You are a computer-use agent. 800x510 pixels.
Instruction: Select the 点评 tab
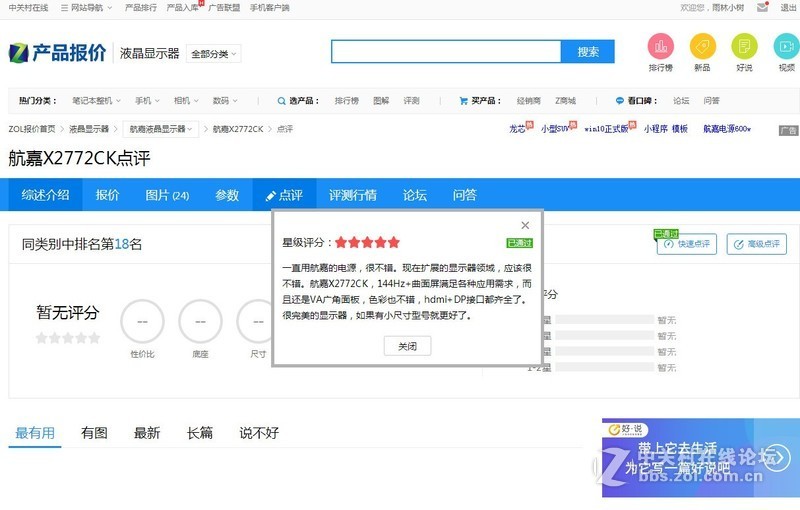click(x=284, y=195)
